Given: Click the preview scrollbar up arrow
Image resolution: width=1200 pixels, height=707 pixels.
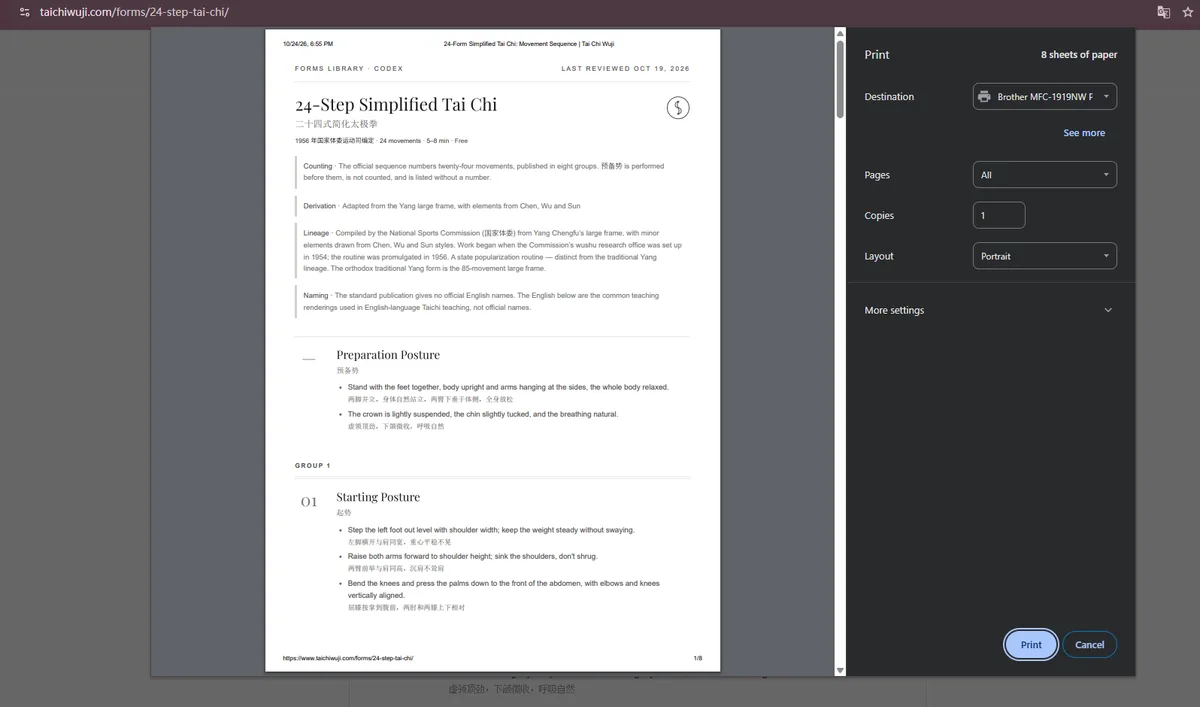Looking at the screenshot, I should click(840, 34).
